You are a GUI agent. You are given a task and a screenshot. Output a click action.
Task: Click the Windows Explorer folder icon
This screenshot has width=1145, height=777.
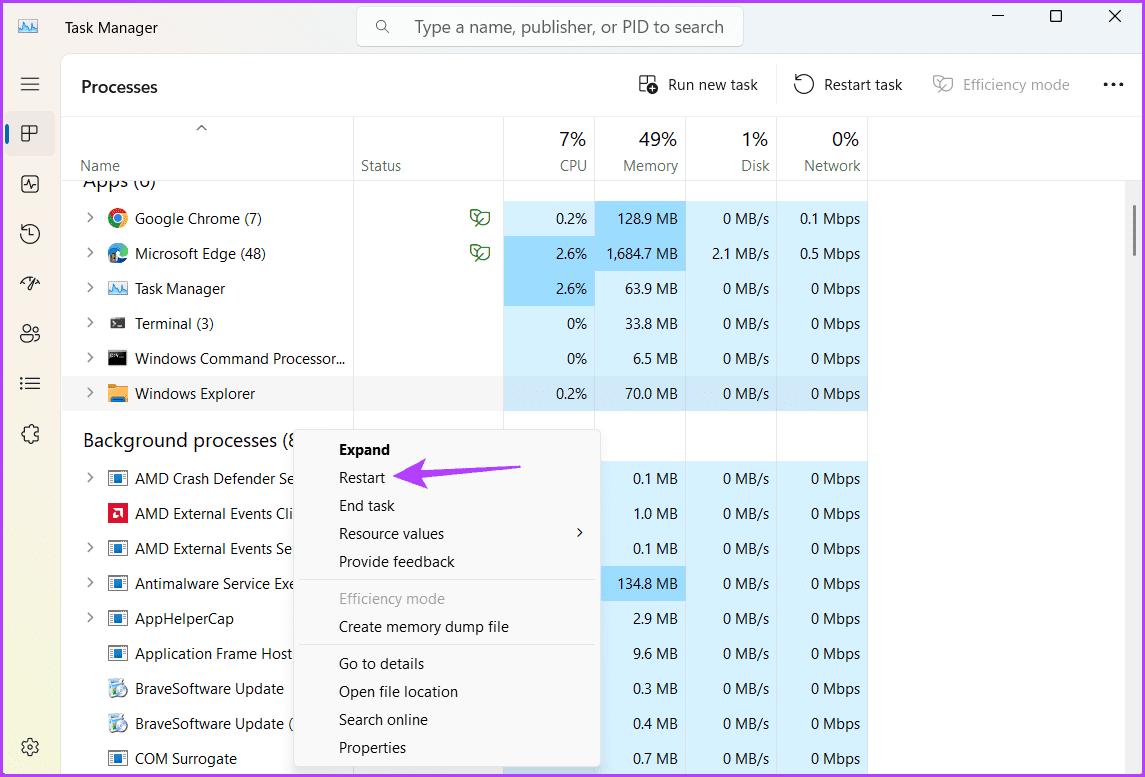[x=118, y=394]
